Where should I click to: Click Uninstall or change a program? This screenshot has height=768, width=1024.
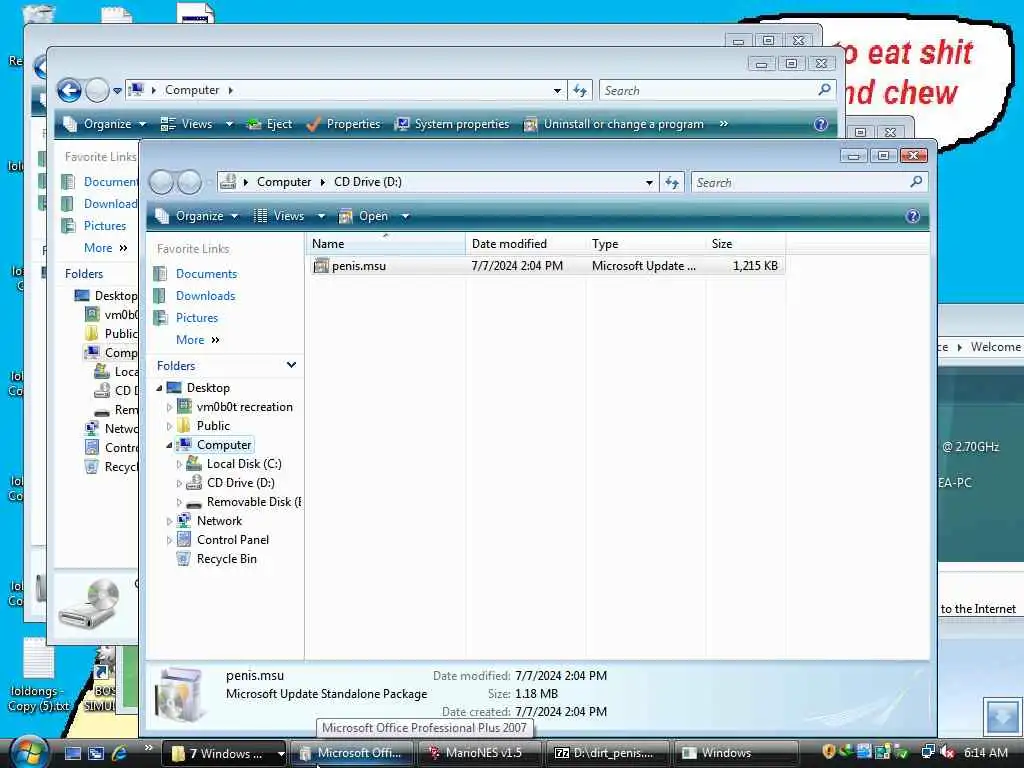(x=614, y=124)
